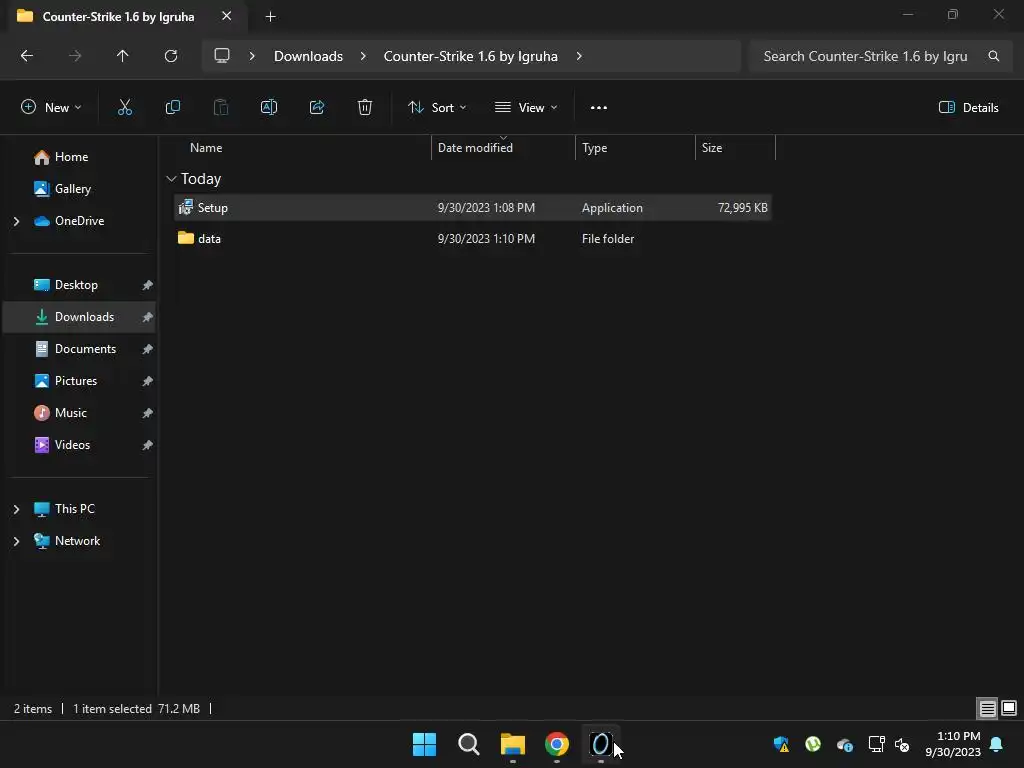
Task: Click the 1:10 PM clock in taskbar
Action: [958, 736]
